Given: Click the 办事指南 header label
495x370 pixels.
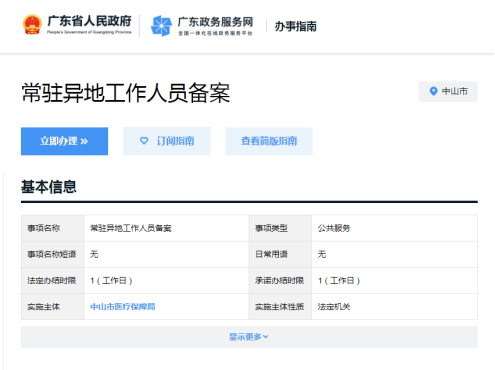Looking at the screenshot, I should [295, 26].
